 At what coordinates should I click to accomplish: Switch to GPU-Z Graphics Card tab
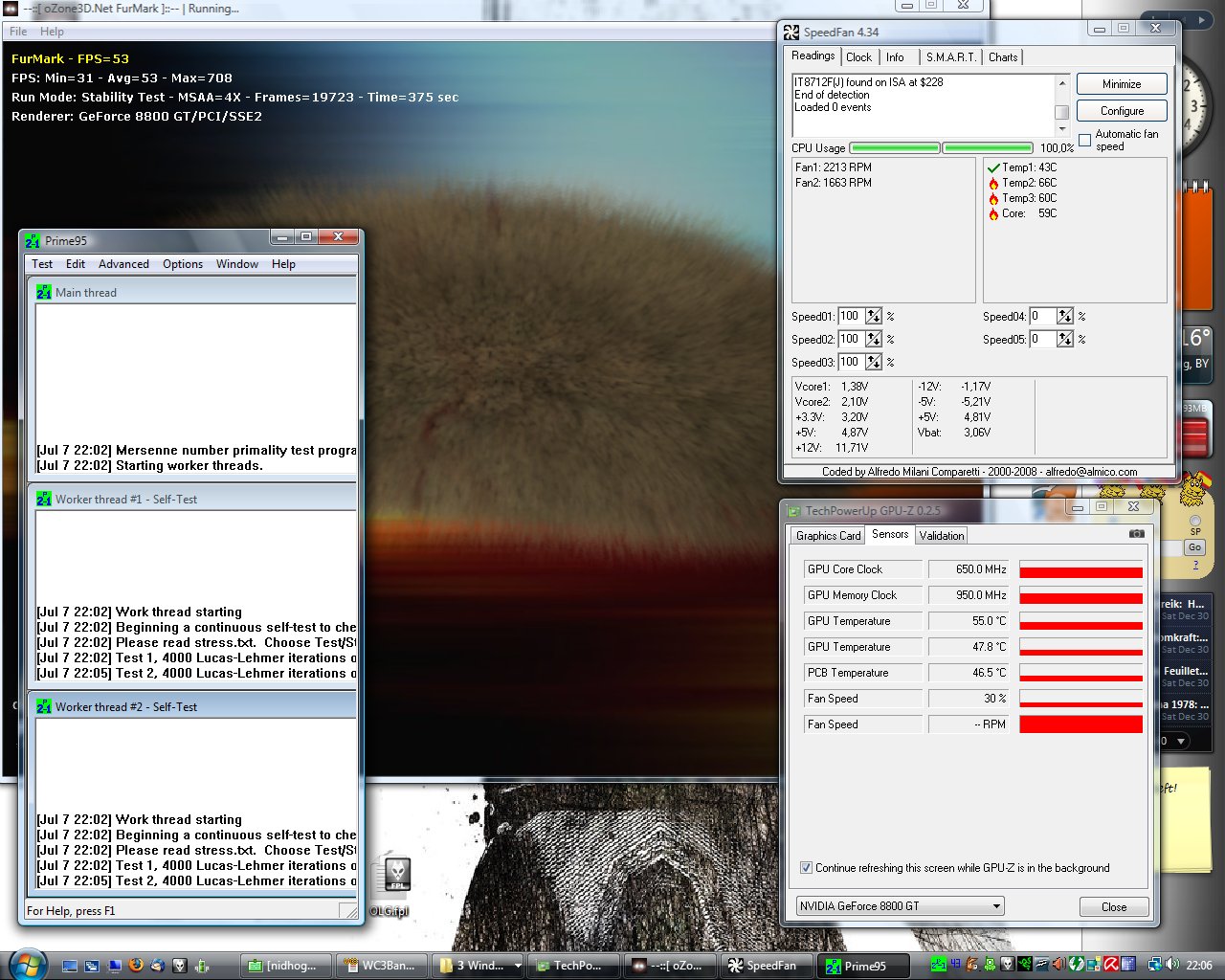[x=828, y=536]
